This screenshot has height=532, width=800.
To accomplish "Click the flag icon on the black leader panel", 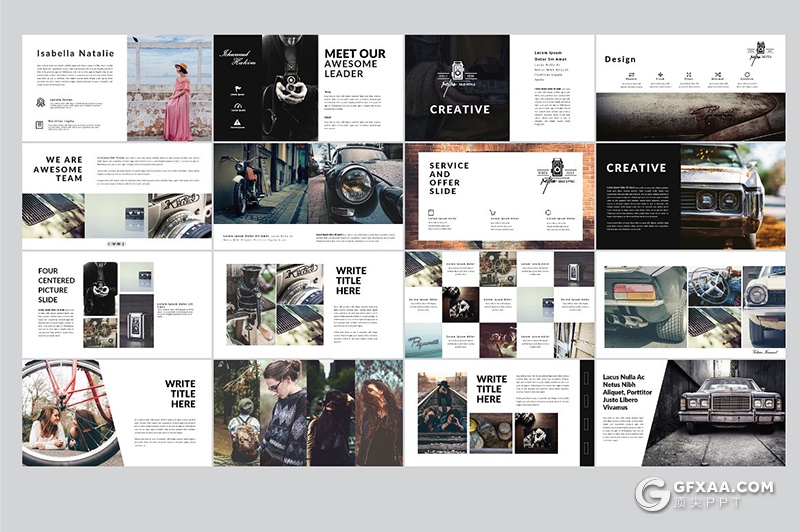I will tap(236, 88).
